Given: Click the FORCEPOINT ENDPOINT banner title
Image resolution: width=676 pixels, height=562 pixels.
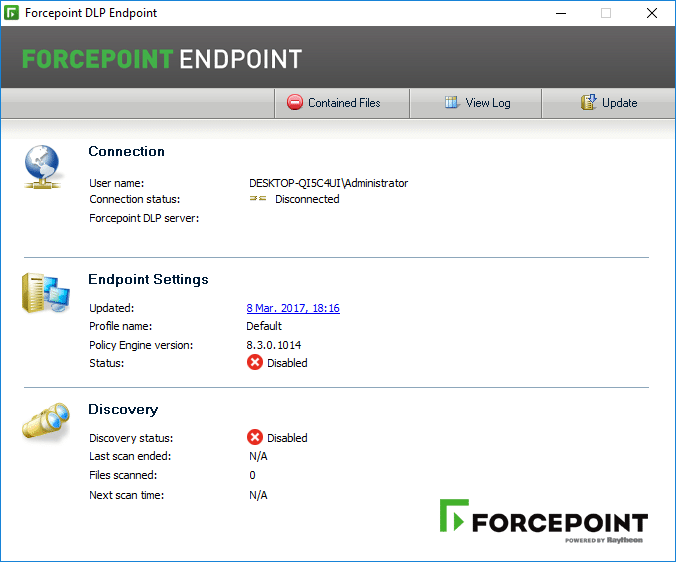Looking at the screenshot, I should [x=162, y=59].
